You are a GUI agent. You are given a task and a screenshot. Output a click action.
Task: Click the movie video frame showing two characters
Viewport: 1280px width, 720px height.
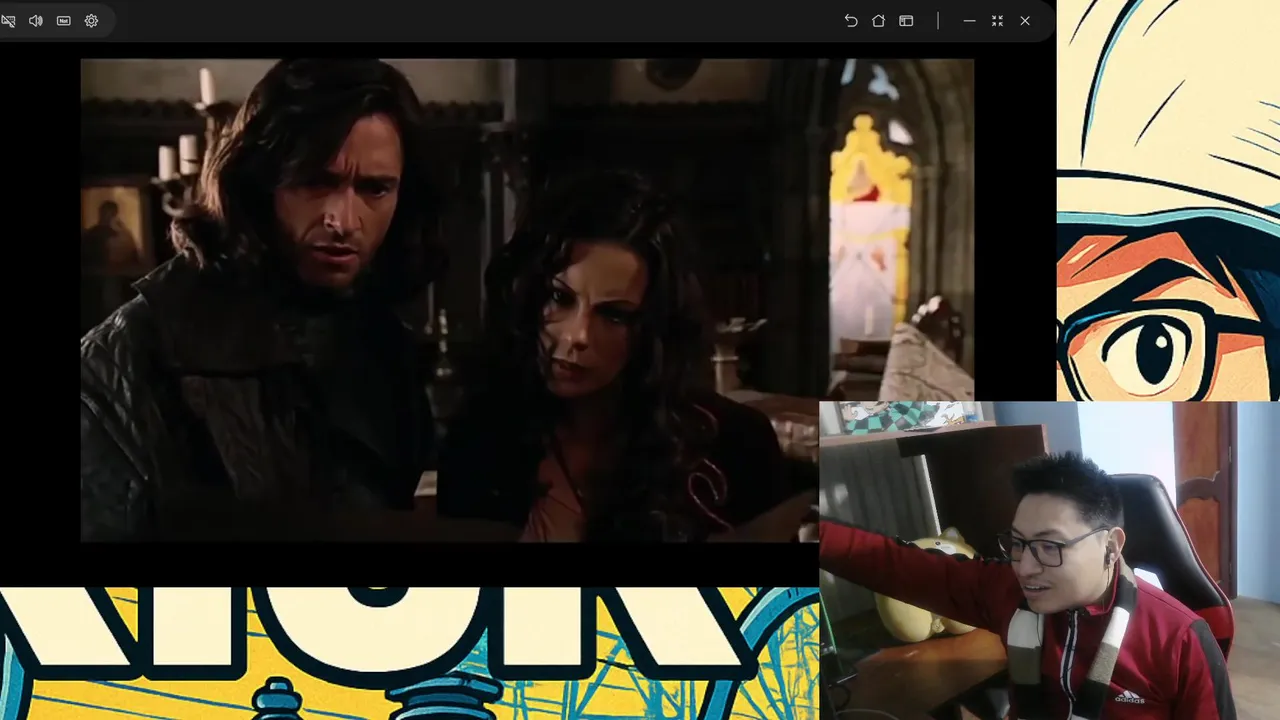coord(527,300)
